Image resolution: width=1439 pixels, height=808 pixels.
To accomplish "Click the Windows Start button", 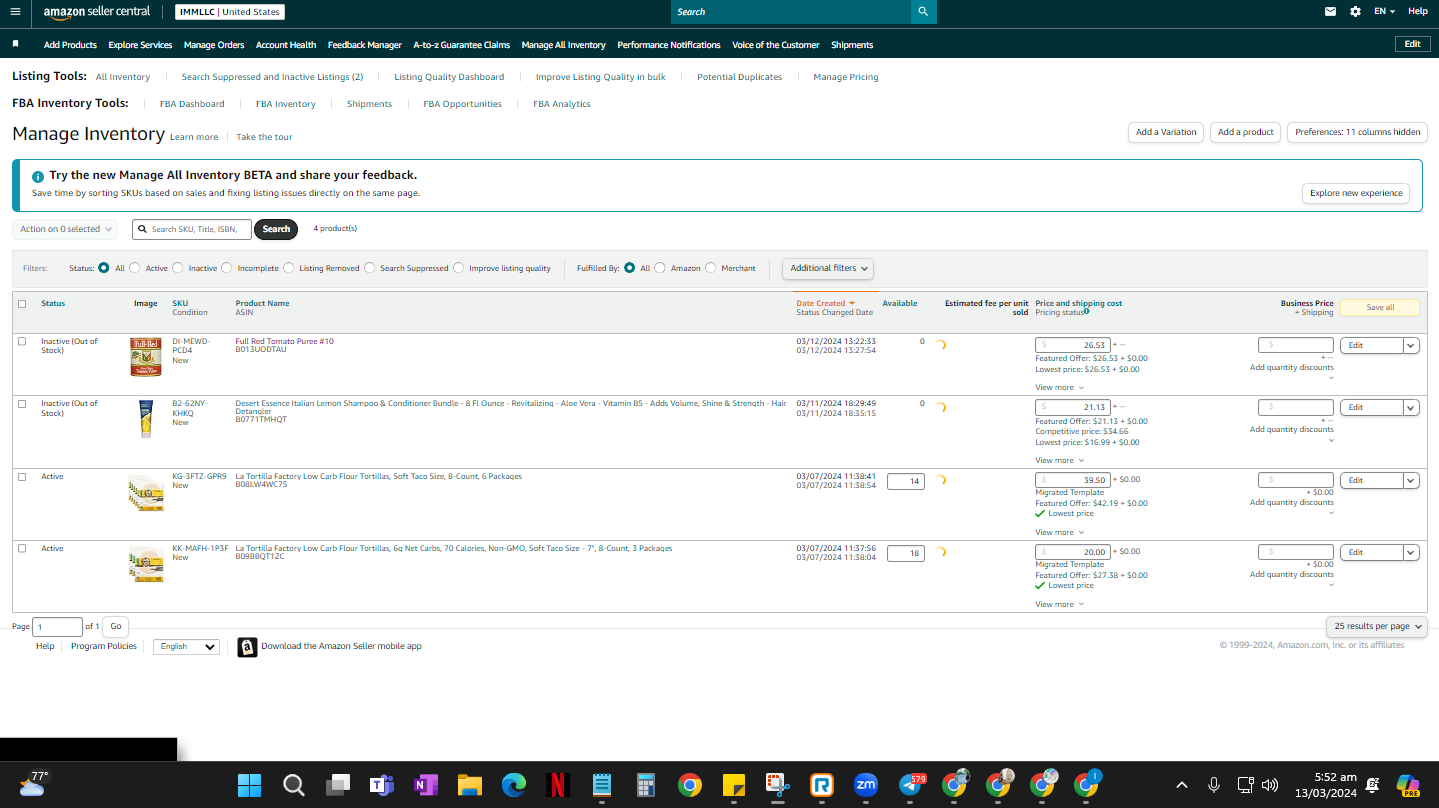I will [x=249, y=785].
